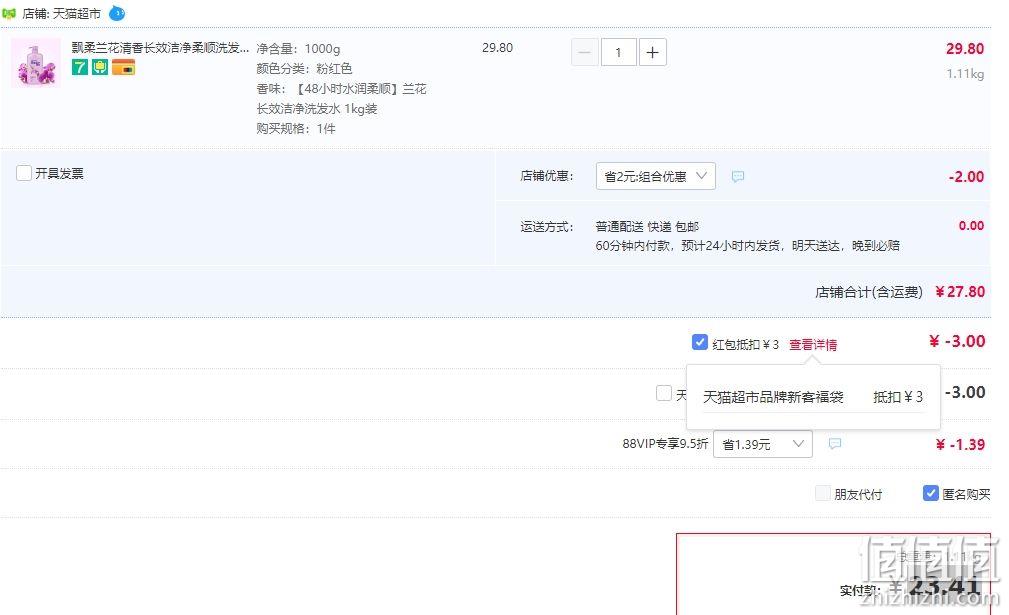Click the 普通配送 快递 包邮 text
Viewport: 1009px width, 615px height.
pos(647,226)
